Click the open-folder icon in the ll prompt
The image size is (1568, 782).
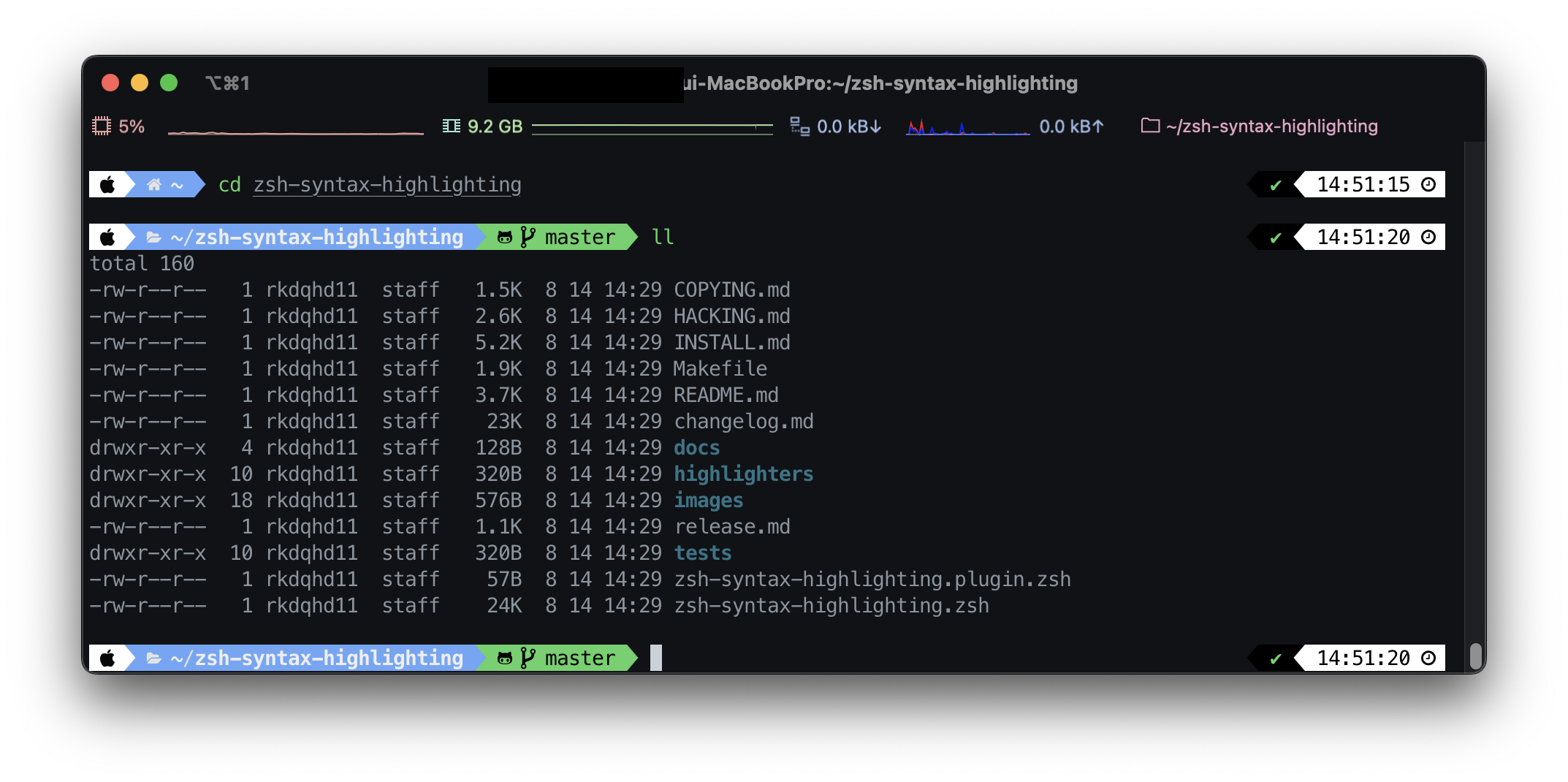(x=153, y=238)
